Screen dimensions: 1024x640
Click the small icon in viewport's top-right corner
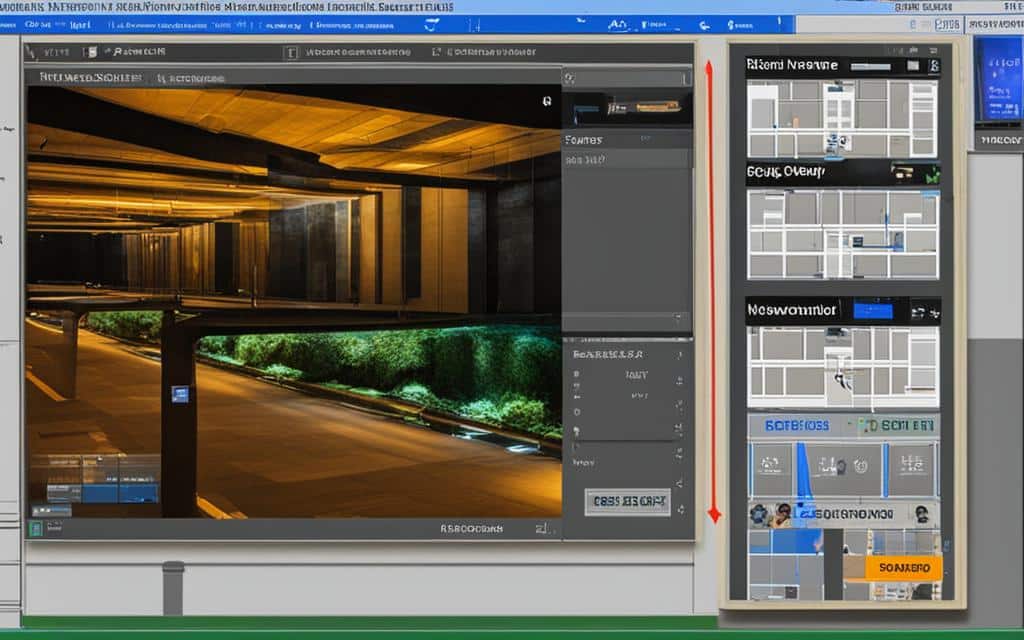tap(547, 101)
